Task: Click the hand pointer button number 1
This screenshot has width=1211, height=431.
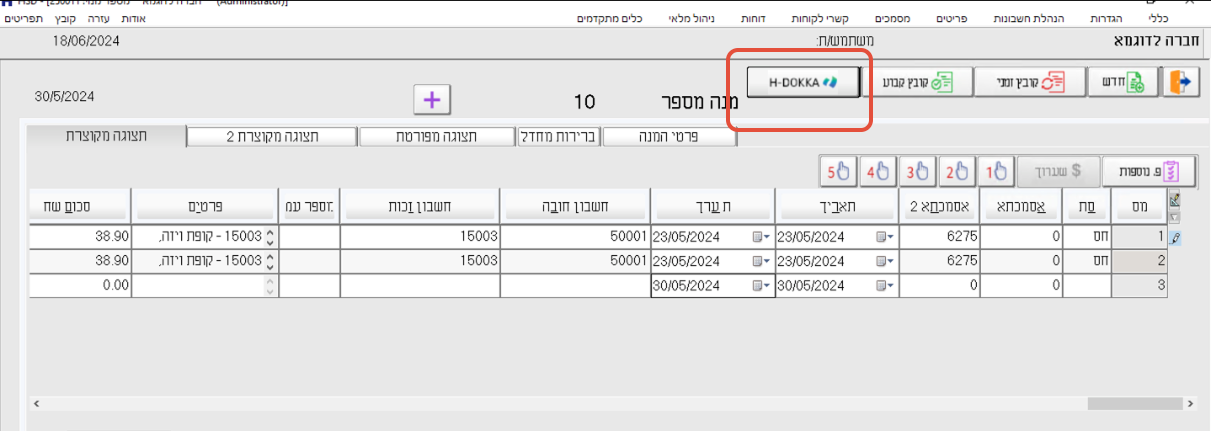Action: [995, 171]
